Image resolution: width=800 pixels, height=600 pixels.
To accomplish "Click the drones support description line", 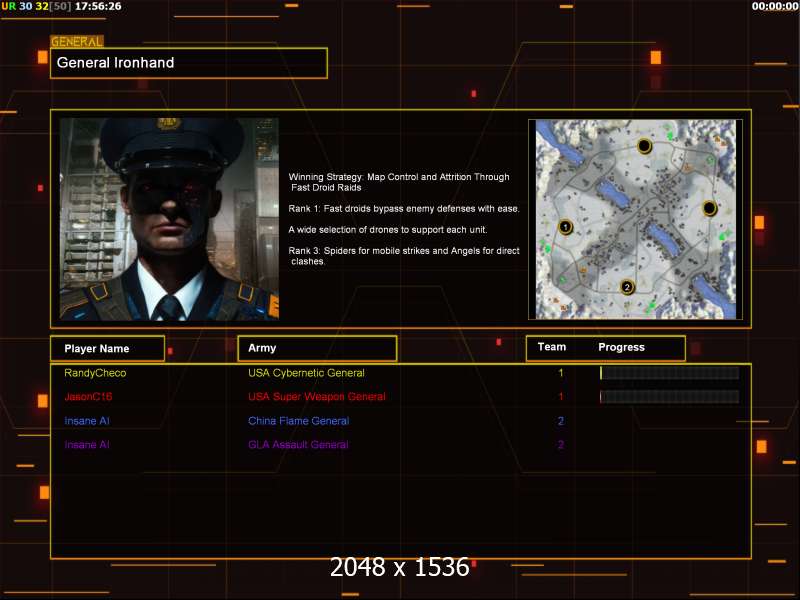I will pyautogui.click(x=388, y=230).
